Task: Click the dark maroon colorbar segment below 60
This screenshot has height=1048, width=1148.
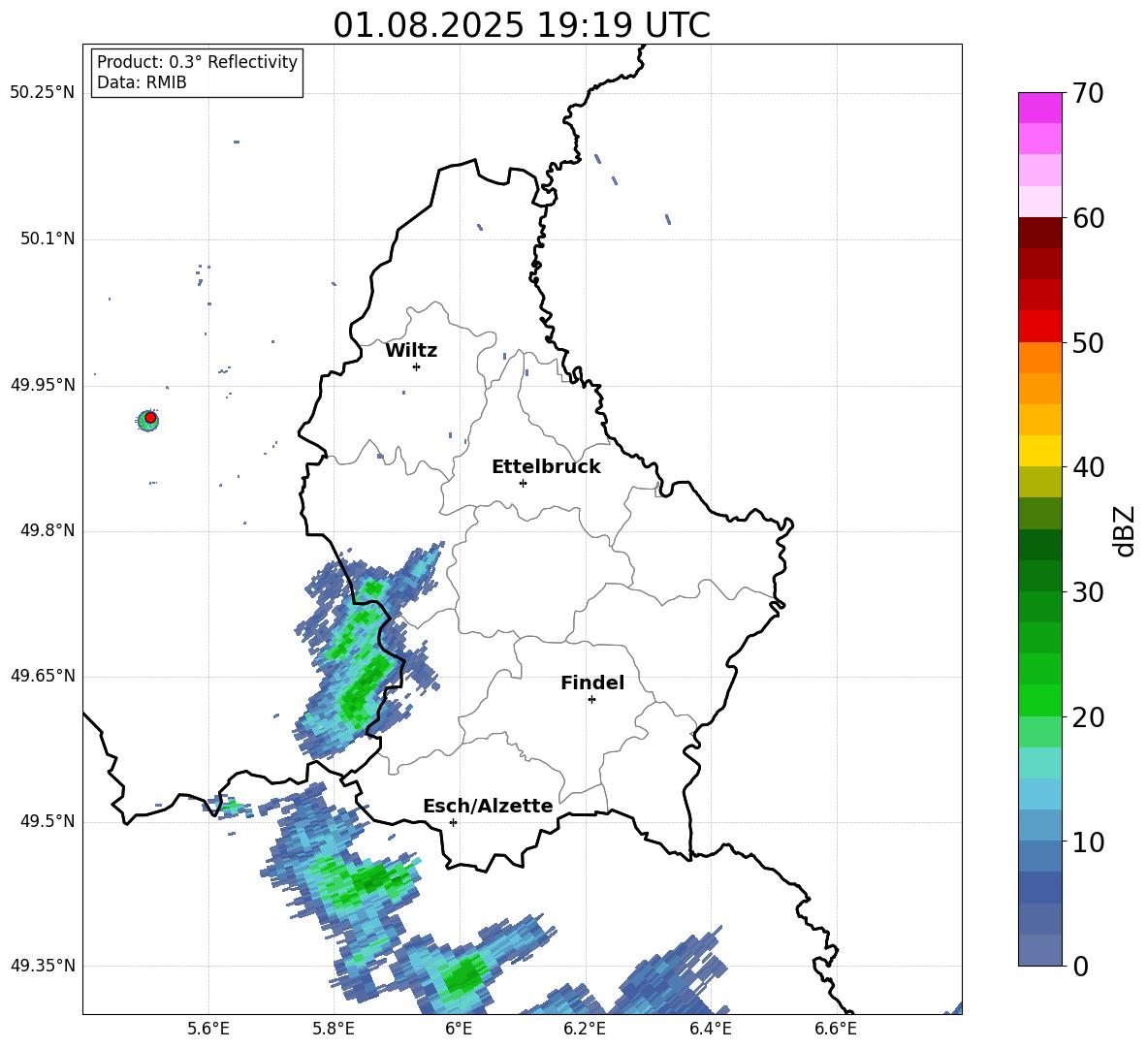Action: (1039, 233)
